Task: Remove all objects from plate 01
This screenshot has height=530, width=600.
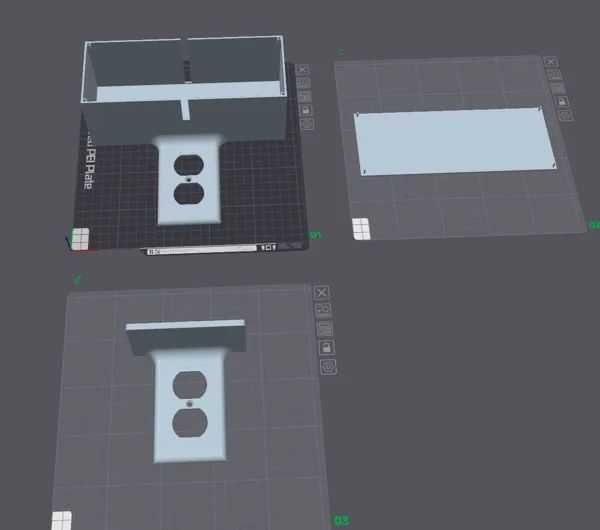Action: click(x=302, y=70)
